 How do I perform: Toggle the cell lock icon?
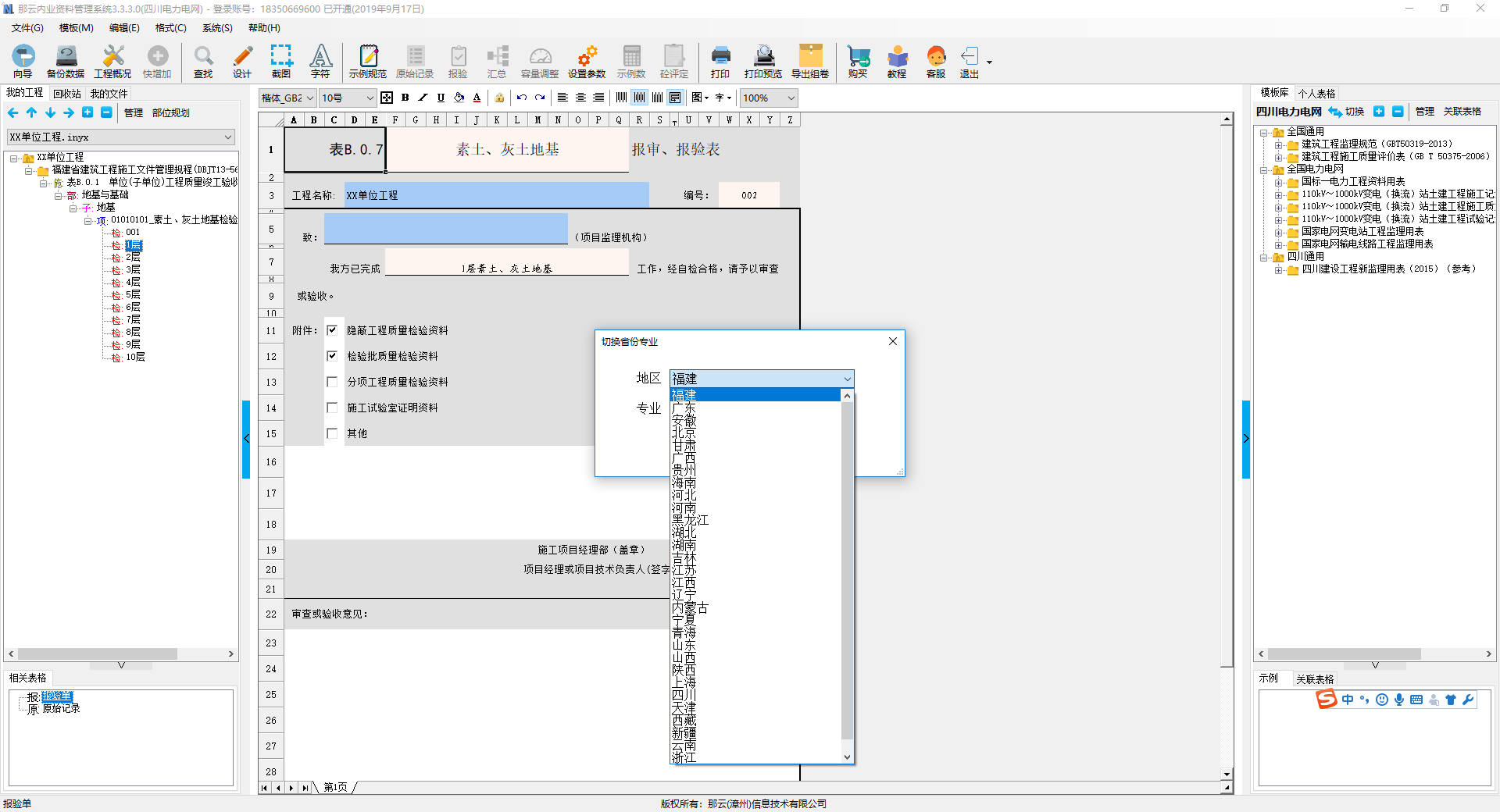pyautogui.click(x=499, y=98)
